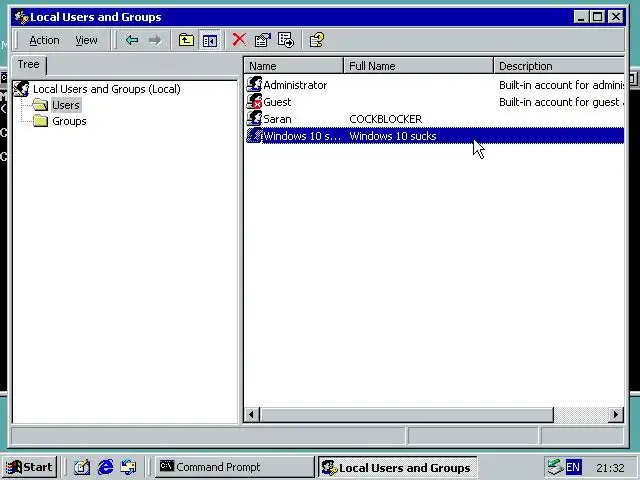Screen dimensions: 640x480
Task: Click the horizontal scrollbar left arrow
Action: click(251, 415)
